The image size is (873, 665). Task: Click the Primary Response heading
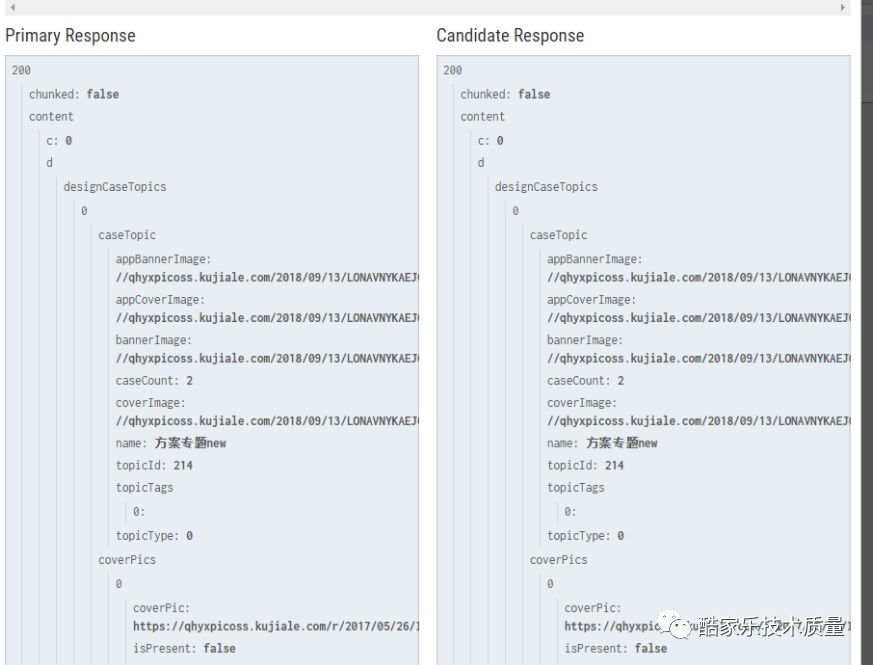(70, 36)
